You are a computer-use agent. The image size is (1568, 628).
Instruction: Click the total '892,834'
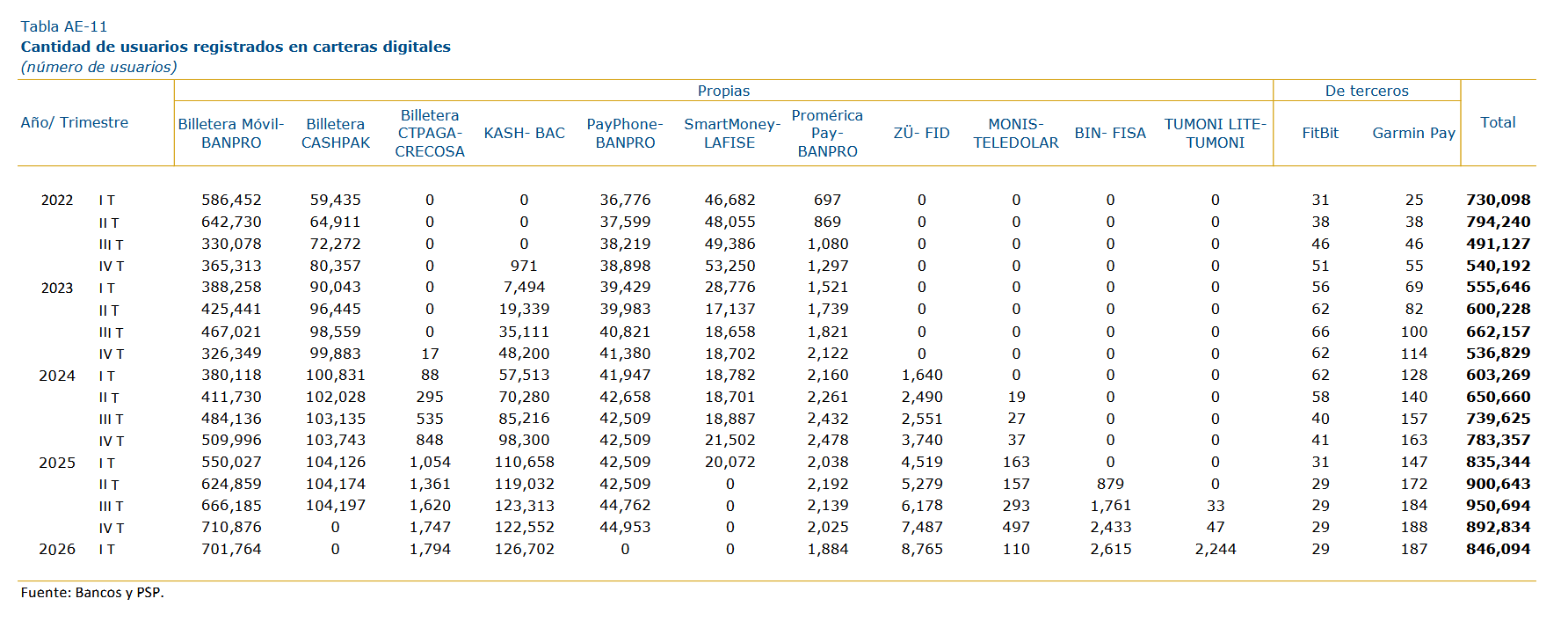click(1498, 528)
